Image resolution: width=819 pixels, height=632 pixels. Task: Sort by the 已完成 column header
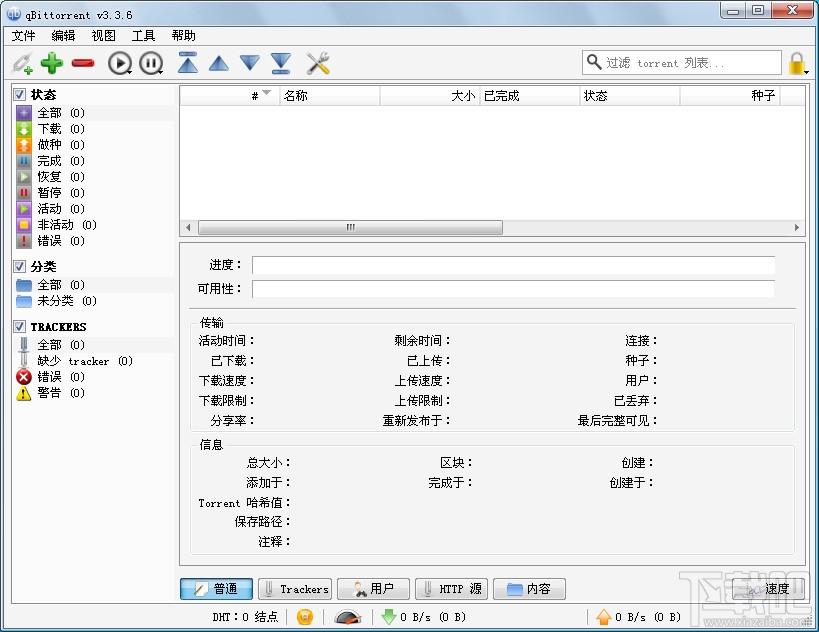tap(530, 96)
